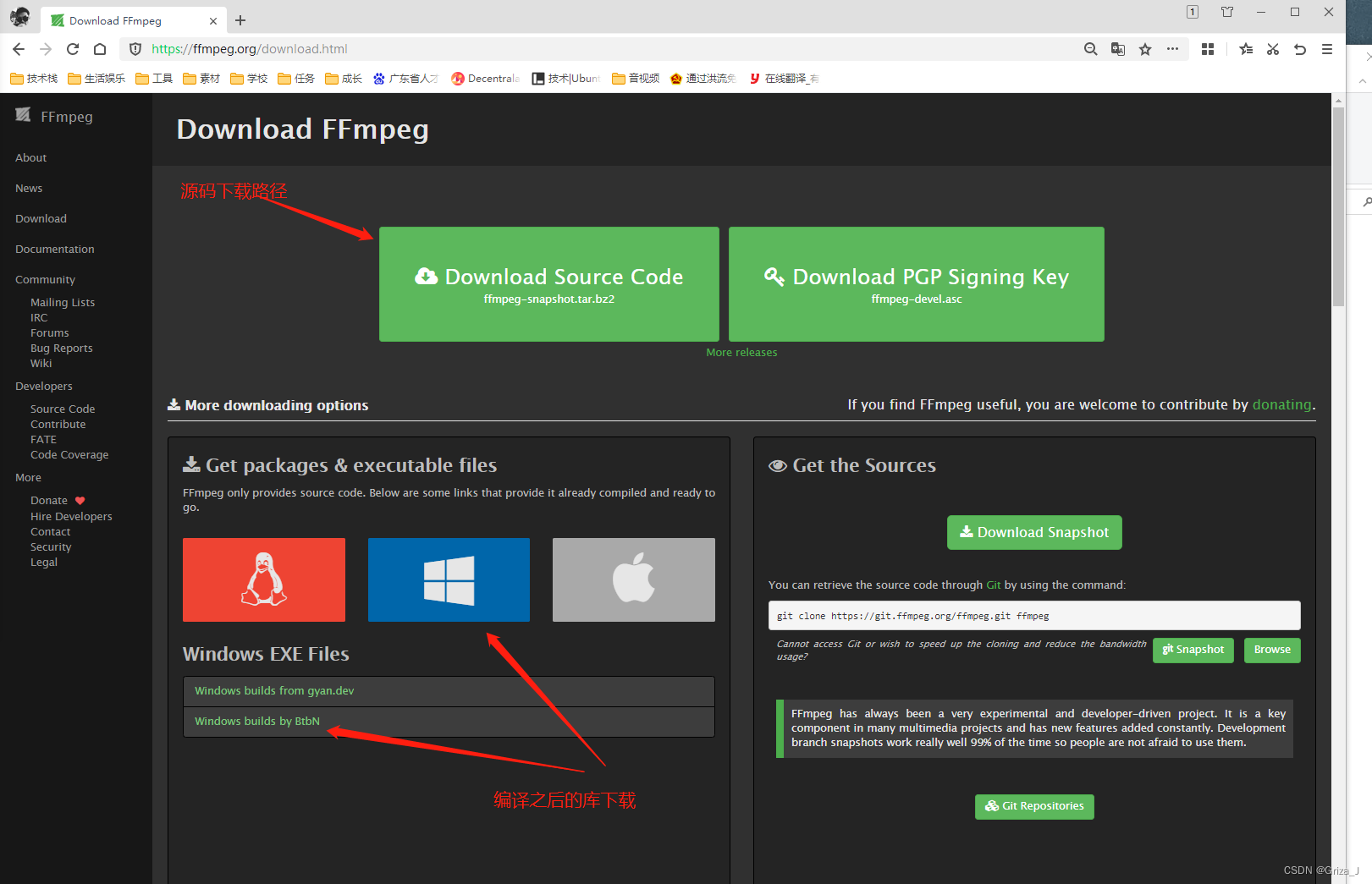The width and height of the screenshot is (1372, 884).
Task: Click the git Snapshot button
Action: tap(1193, 650)
